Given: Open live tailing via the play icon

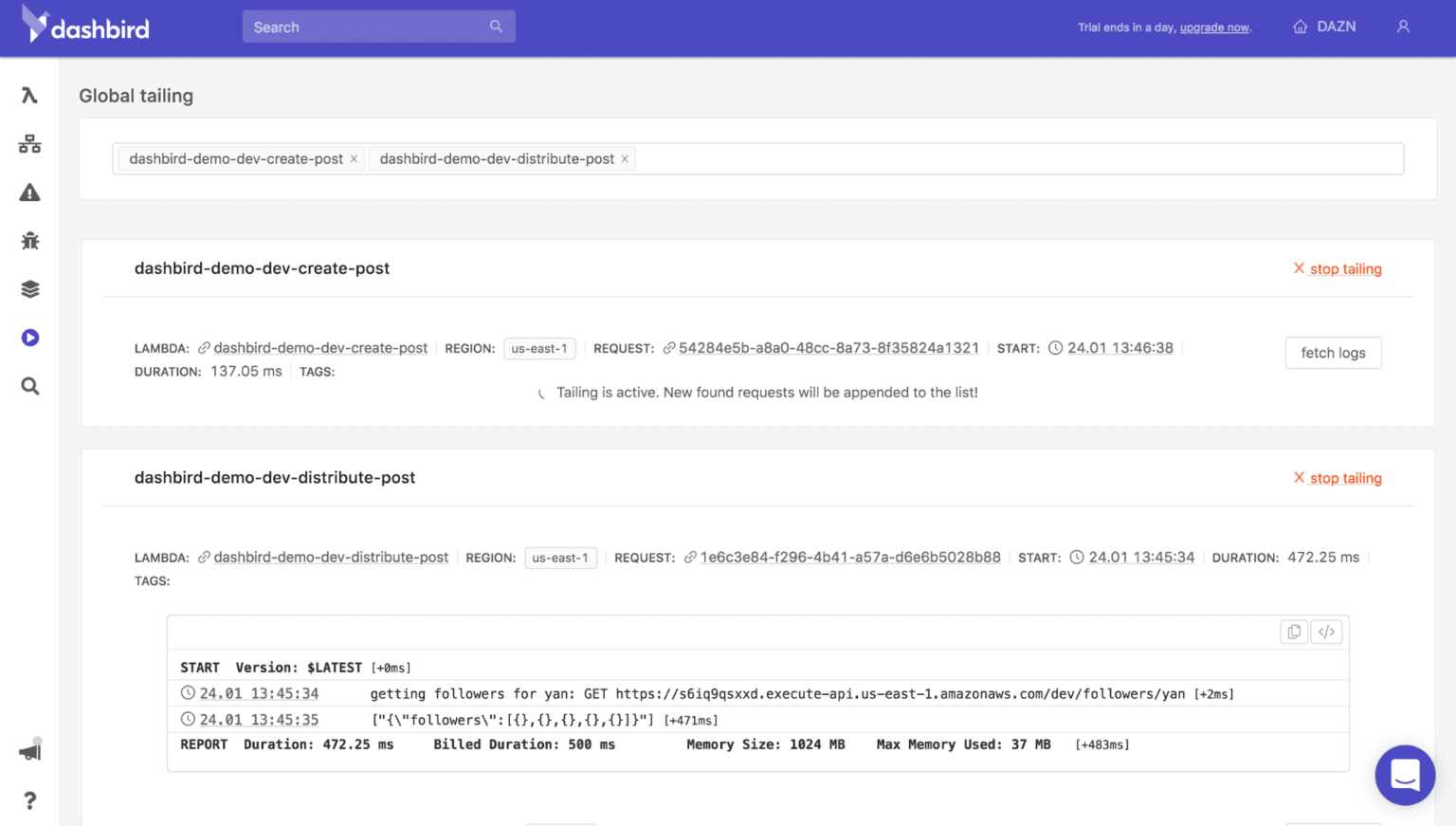Looking at the screenshot, I should pyautogui.click(x=29, y=337).
